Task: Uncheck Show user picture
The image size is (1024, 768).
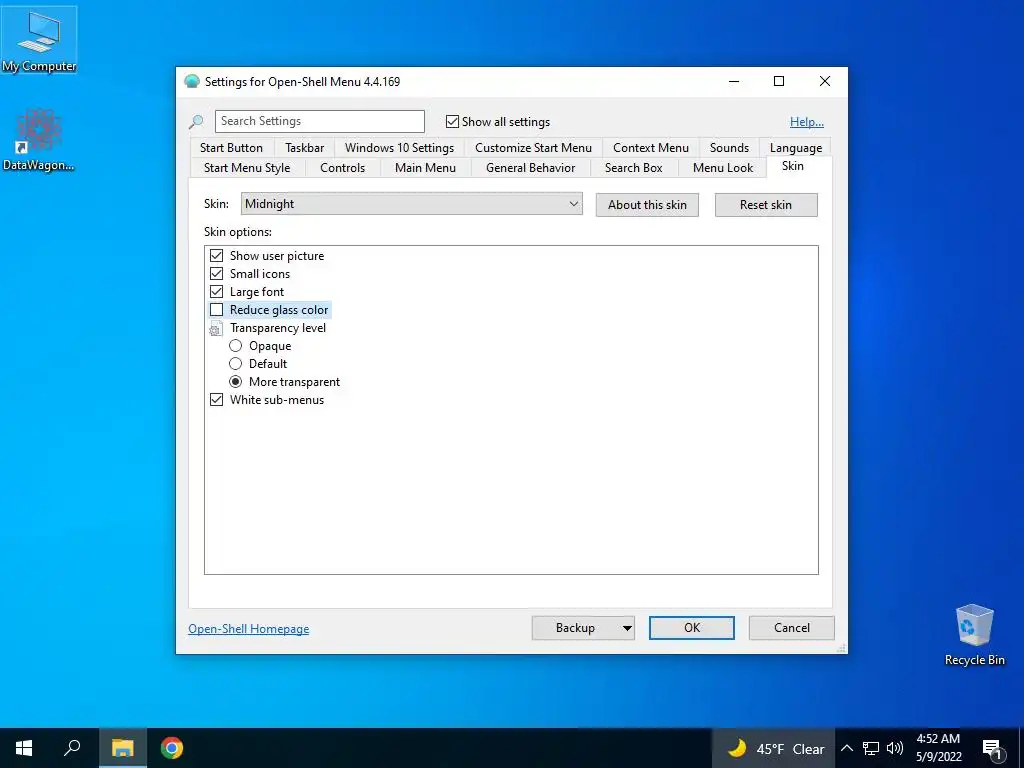Action: coord(216,255)
